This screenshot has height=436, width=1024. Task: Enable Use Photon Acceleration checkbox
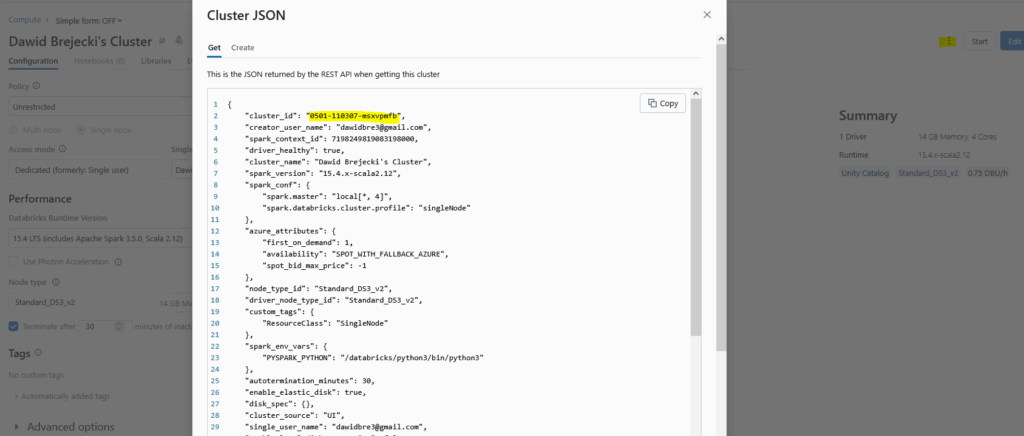(x=14, y=262)
